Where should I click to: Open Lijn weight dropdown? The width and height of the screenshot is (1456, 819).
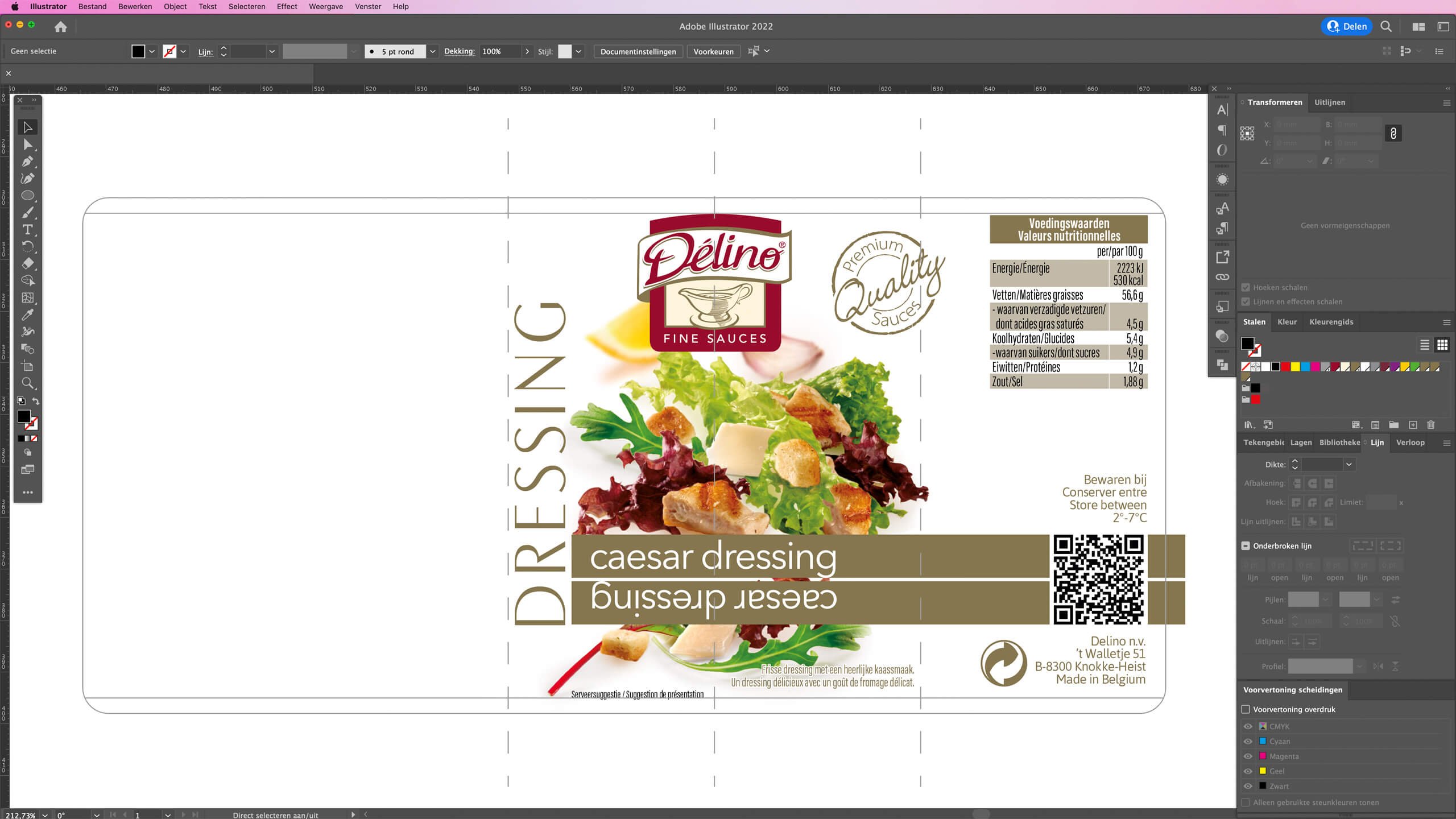pyautogui.click(x=272, y=52)
